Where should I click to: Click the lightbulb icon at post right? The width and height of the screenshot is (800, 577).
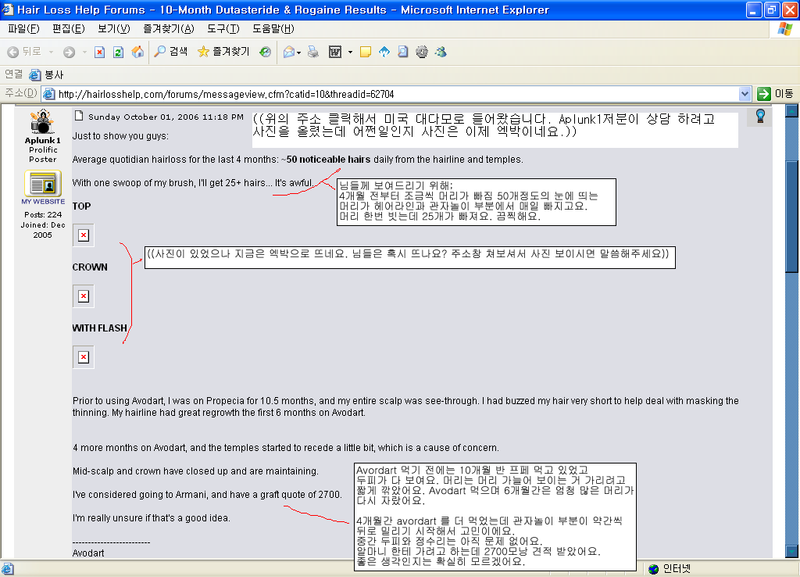tap(760, 116)
